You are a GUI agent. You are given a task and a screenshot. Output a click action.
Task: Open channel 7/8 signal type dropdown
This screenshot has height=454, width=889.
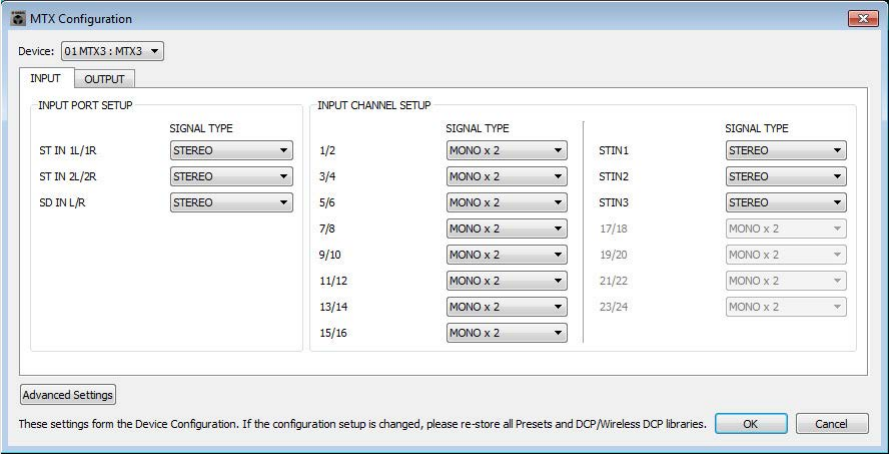tap(507, 229)
